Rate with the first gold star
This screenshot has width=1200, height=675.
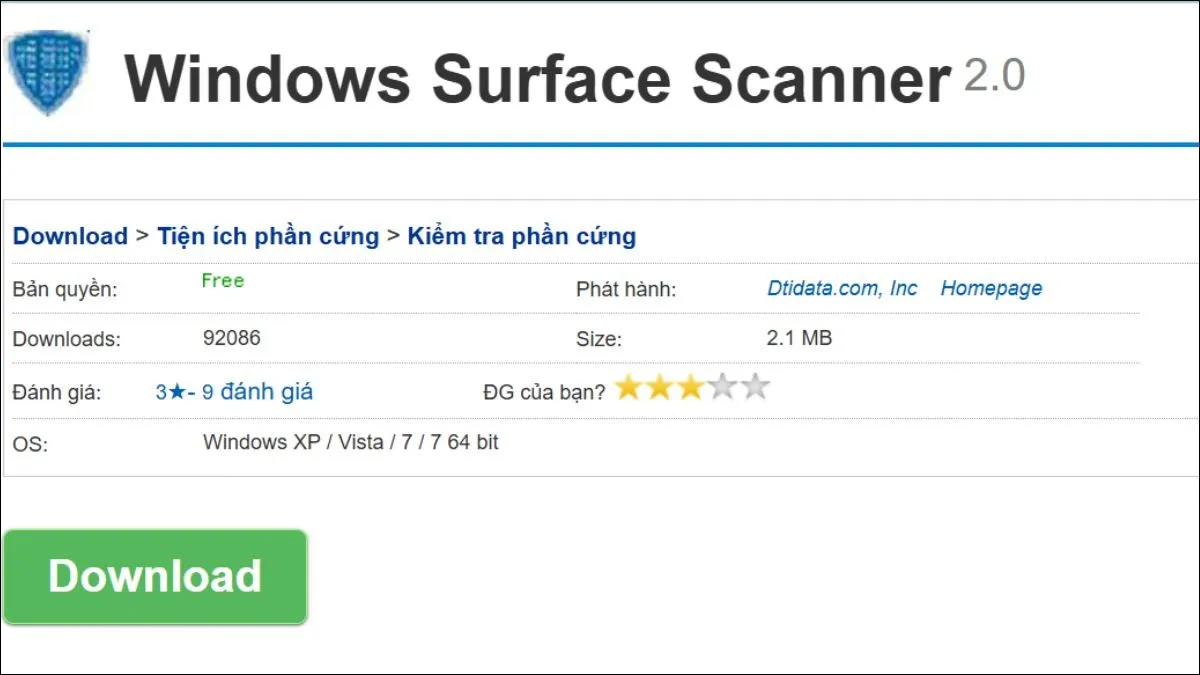628,388
